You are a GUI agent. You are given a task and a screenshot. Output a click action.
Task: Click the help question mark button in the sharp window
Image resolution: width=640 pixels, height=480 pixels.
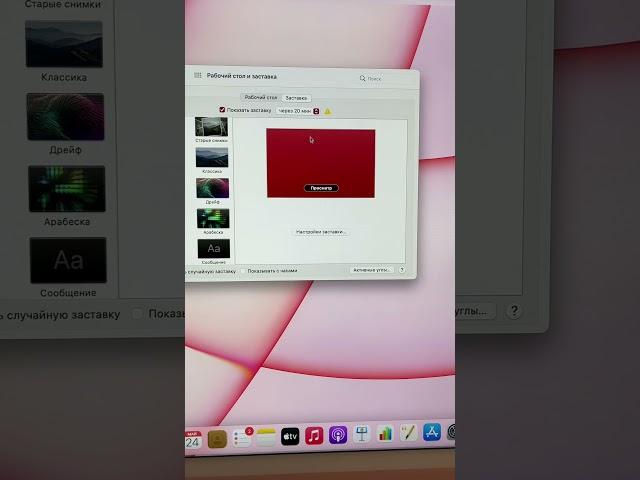tap(402, 270)
